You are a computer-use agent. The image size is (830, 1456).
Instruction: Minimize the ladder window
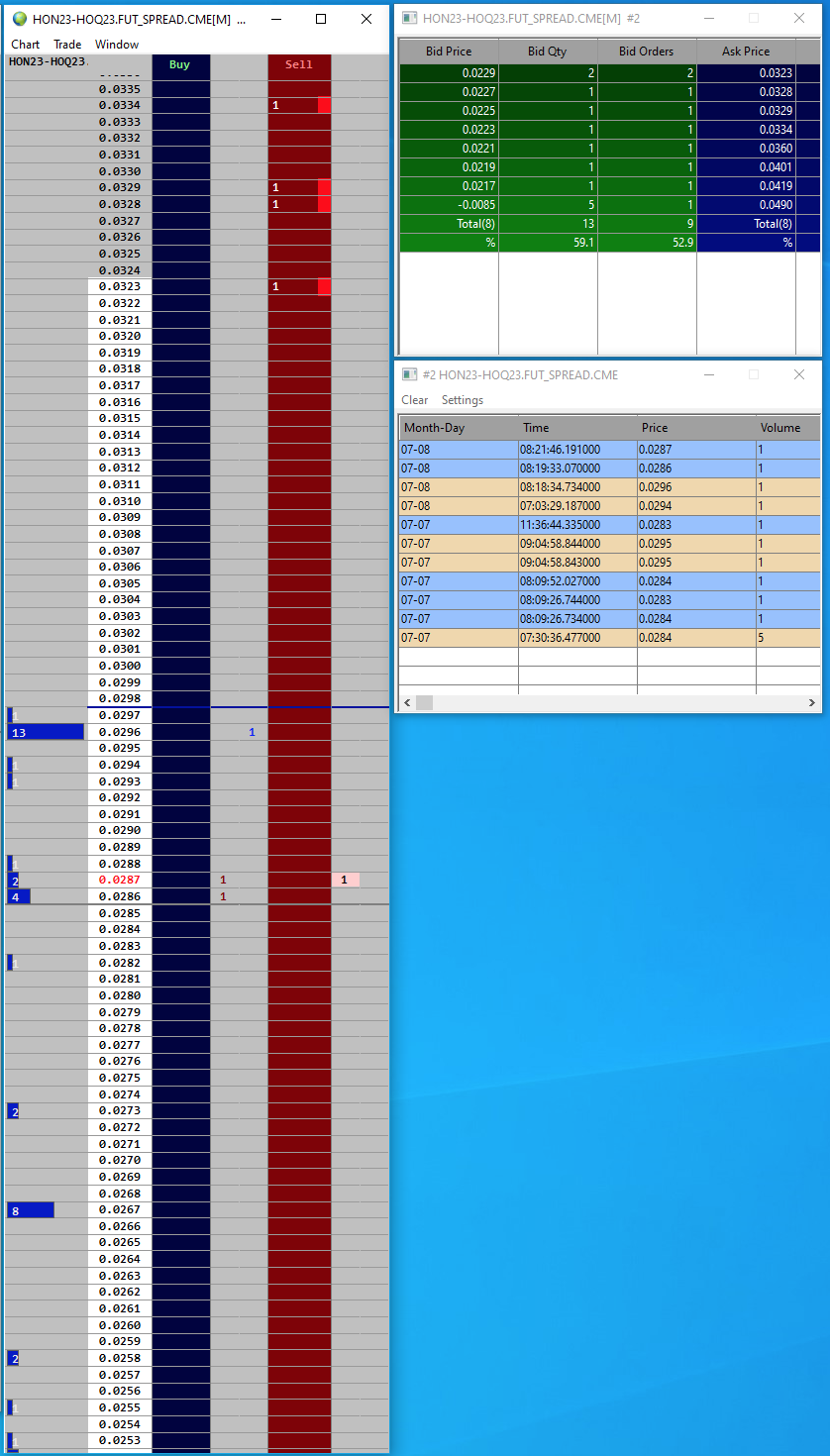(x=275, y=19)
